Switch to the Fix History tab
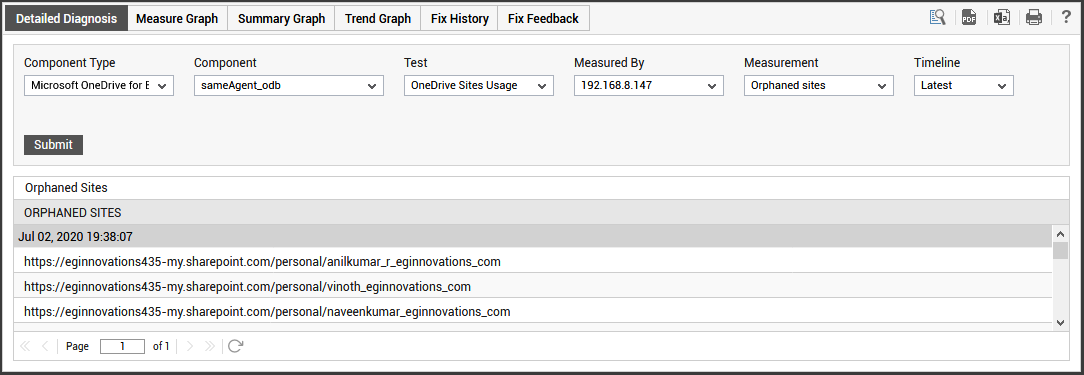The height and width of the screenshot is (375, 1084). point(459,19)
